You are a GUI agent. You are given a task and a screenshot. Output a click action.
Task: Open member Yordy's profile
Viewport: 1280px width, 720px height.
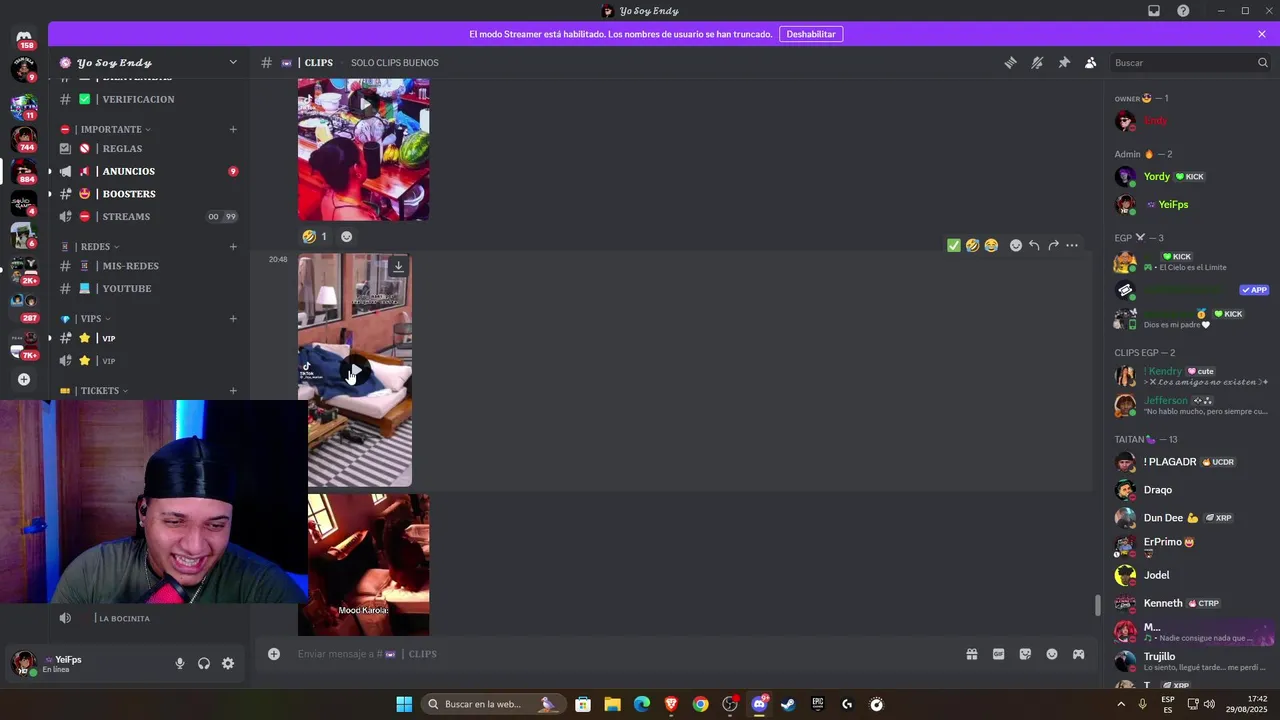1190,177
